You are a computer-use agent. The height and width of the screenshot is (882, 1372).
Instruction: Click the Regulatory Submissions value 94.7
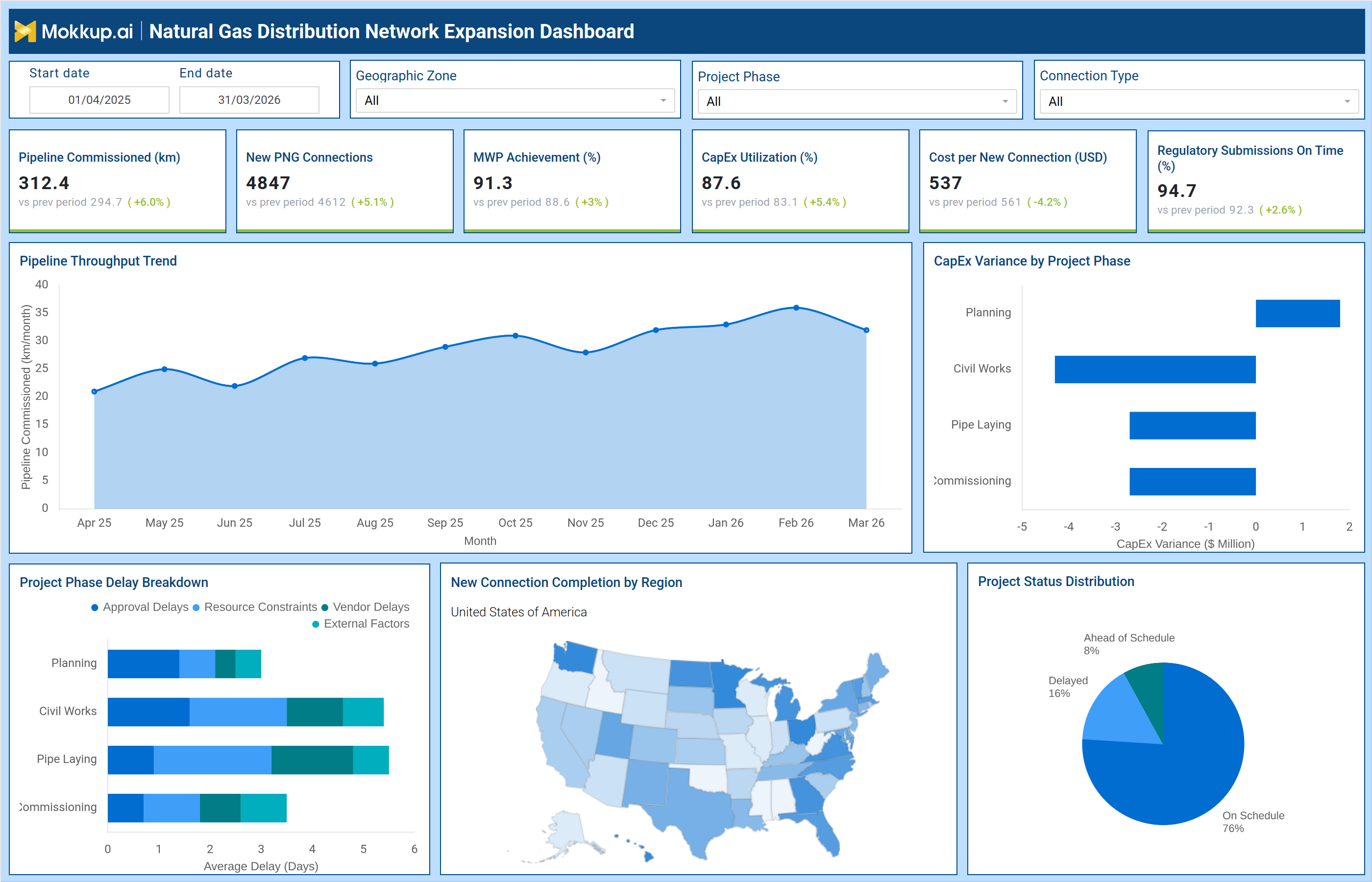pyautogui.click(x=1177, y=191)
